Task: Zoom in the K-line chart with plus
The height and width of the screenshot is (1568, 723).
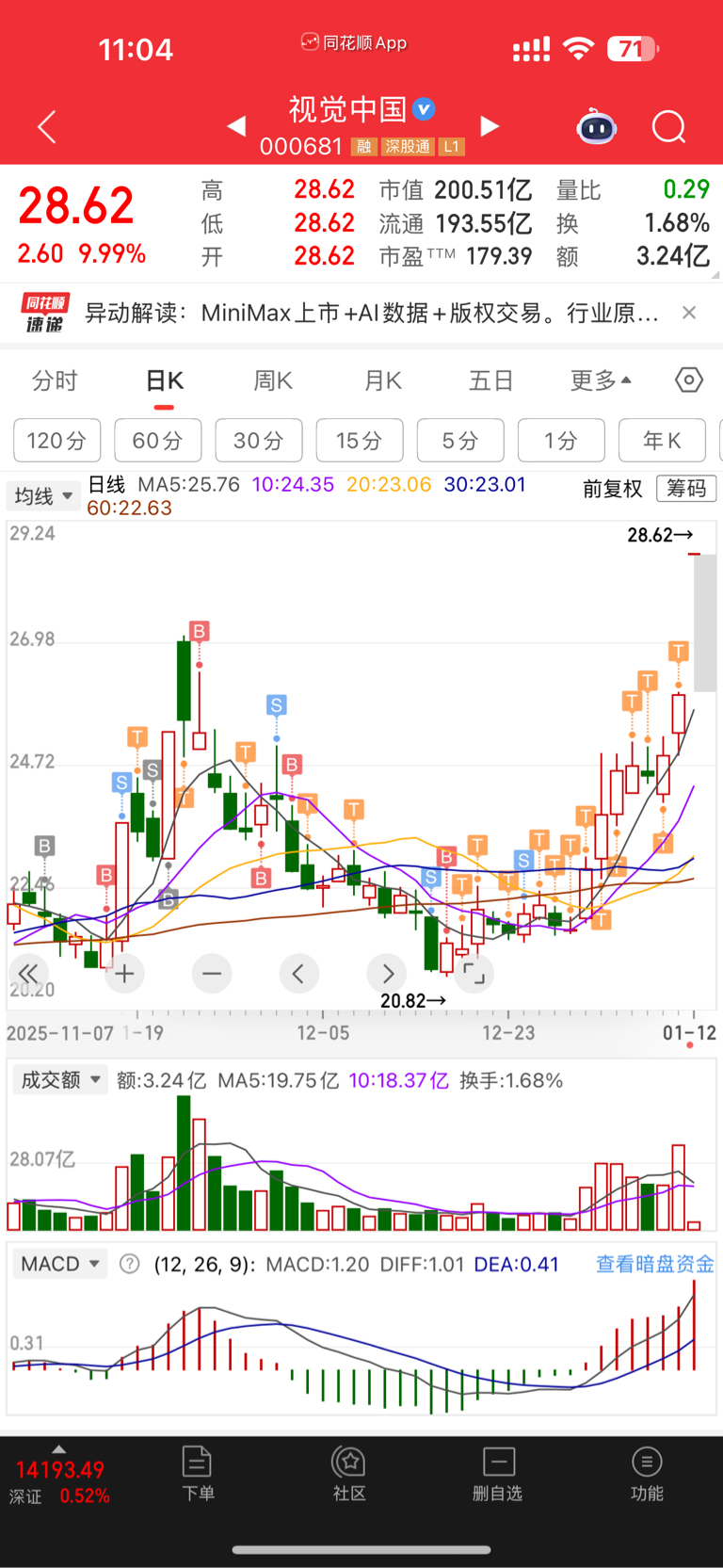Action: (124, 974)
